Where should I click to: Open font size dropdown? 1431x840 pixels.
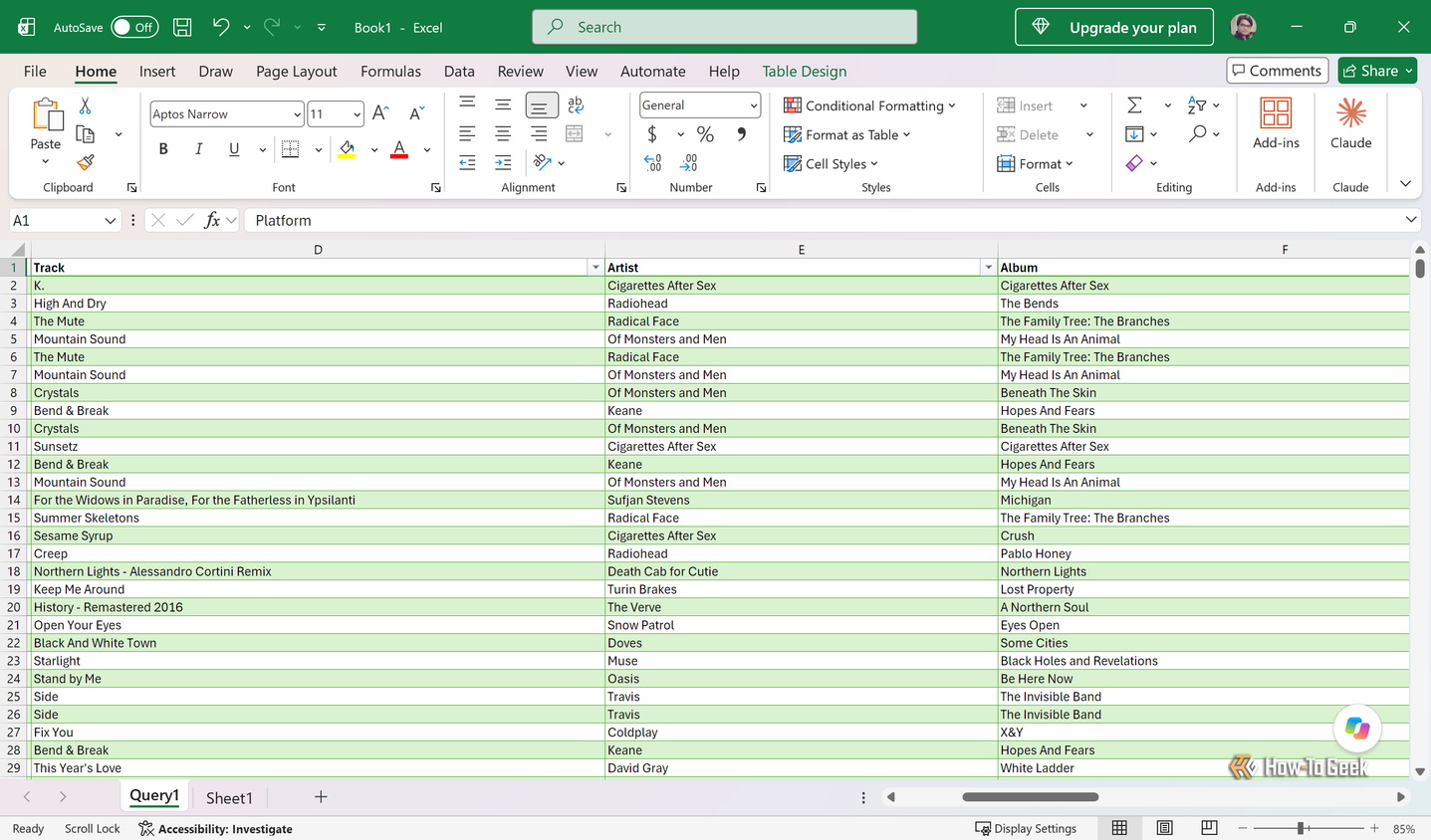357,114
